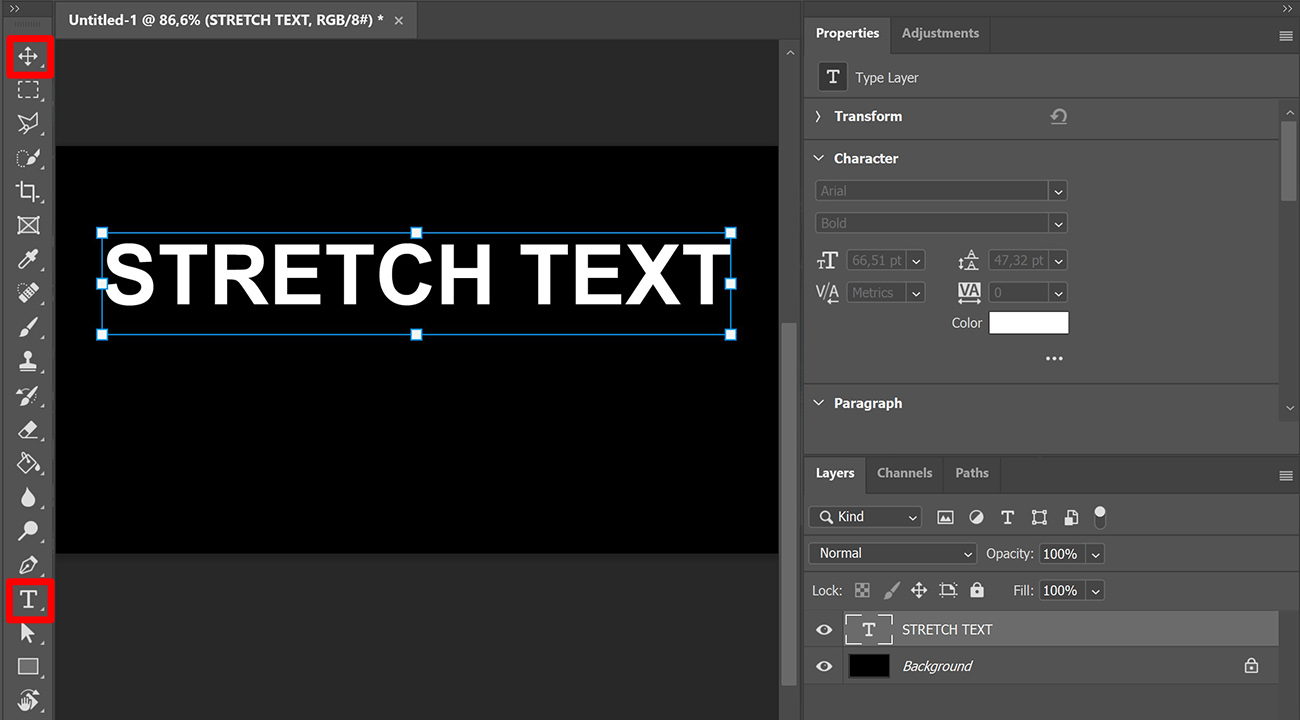
Task: Open the Adjustments tab
Action: click(939, 32)
